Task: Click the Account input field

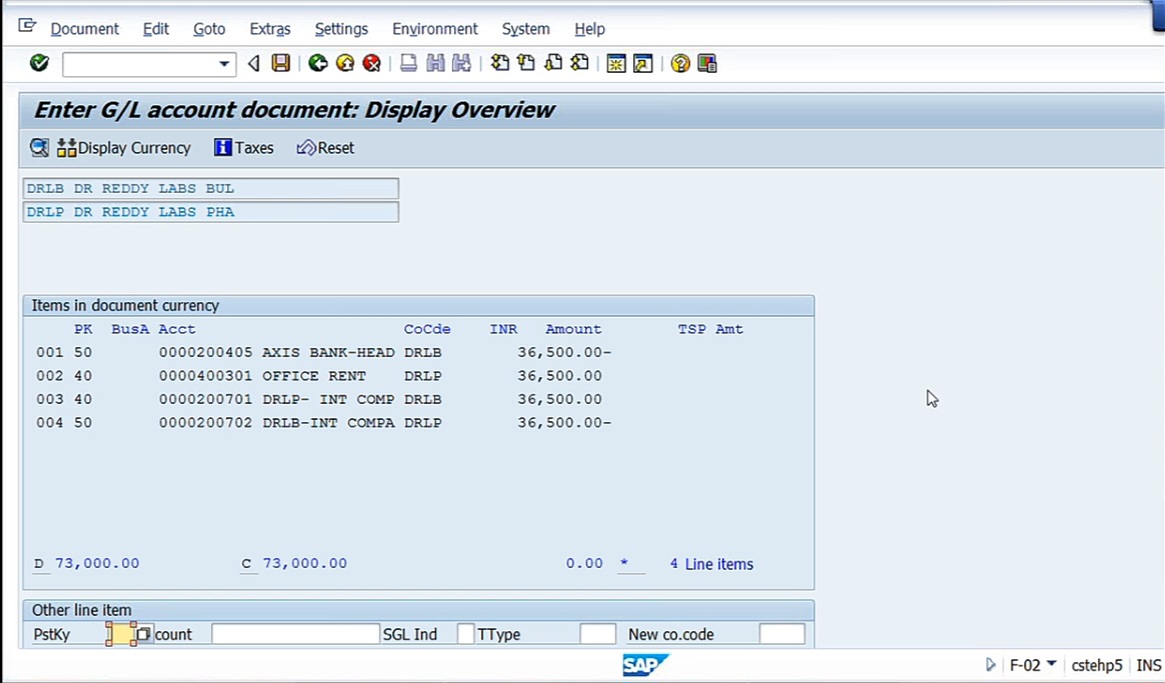Action: (296, 634)
